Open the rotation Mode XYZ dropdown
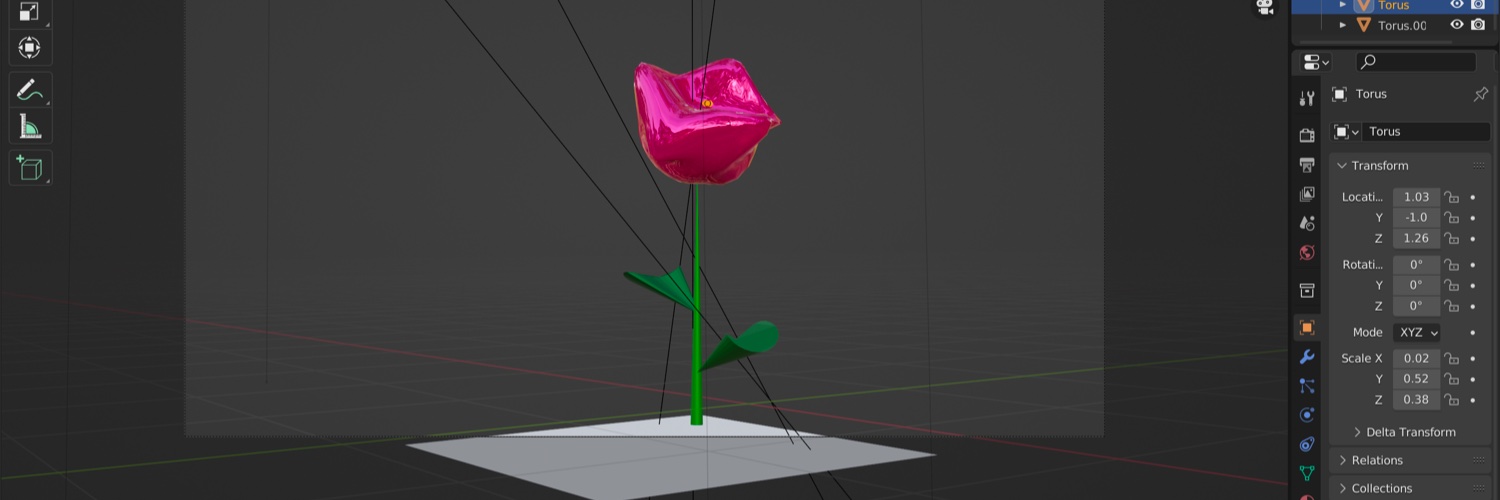1500x500 pixels. point(1417,332)
